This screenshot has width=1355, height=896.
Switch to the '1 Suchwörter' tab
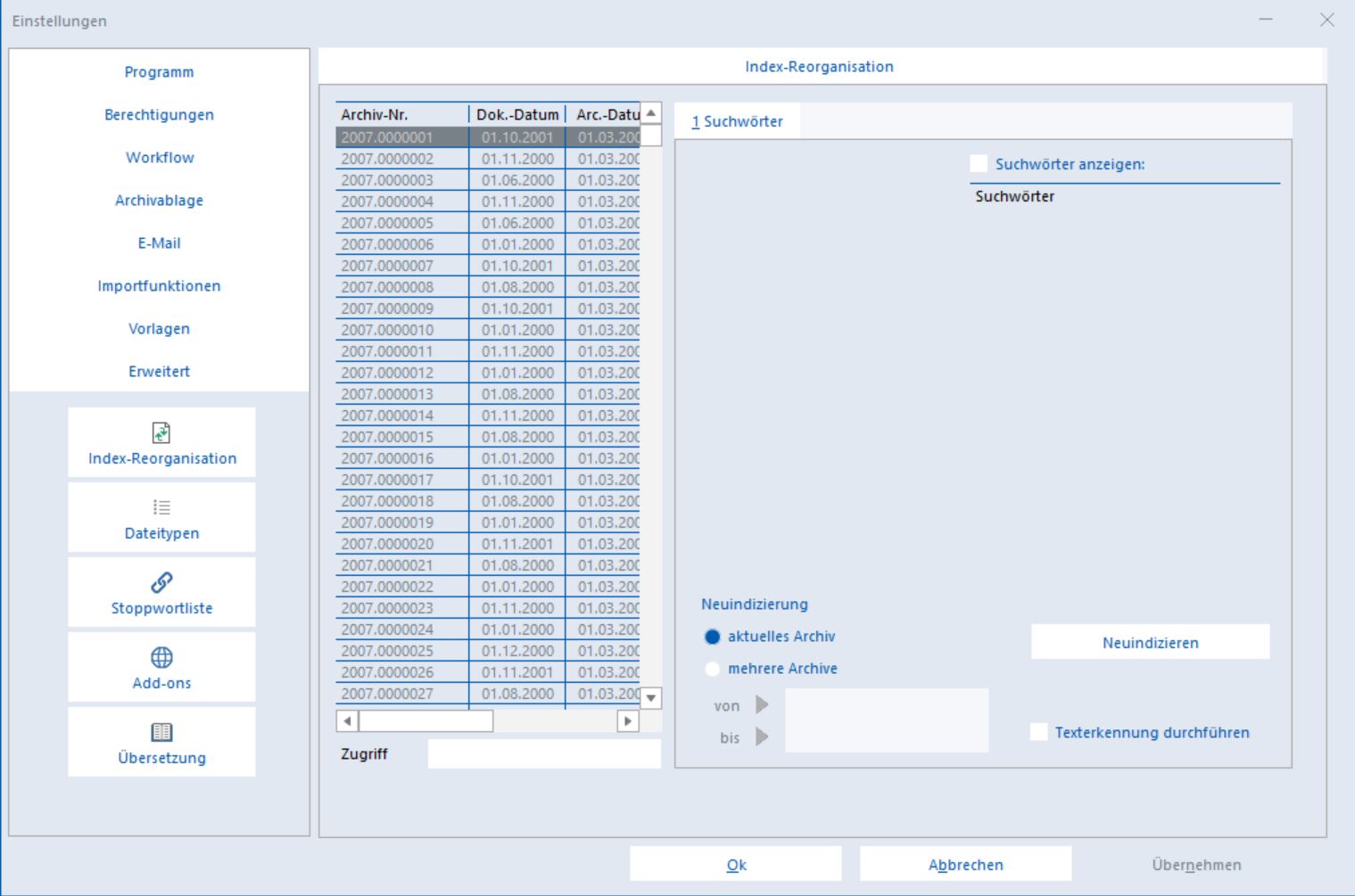click(x=737, y=121)
